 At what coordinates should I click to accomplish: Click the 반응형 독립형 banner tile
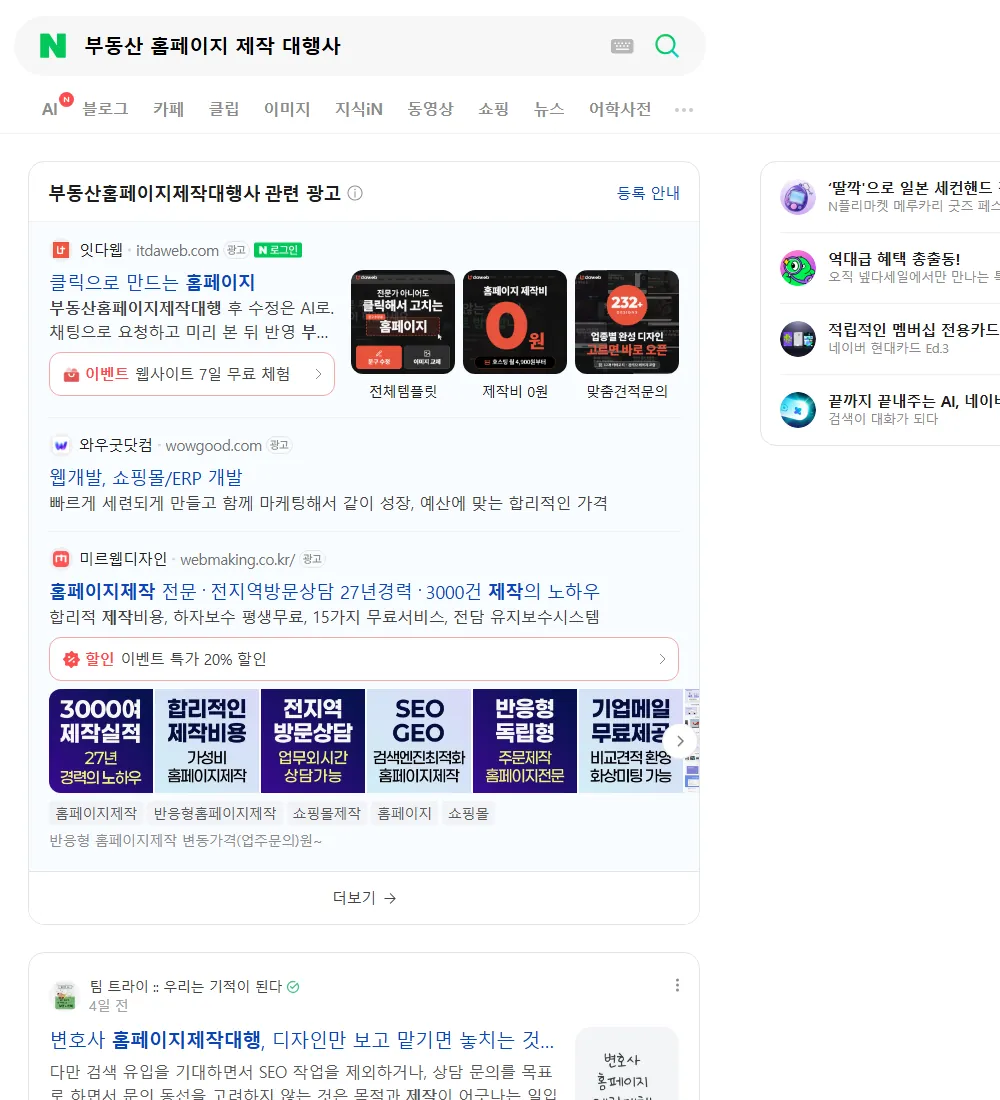tap(525, 741)
